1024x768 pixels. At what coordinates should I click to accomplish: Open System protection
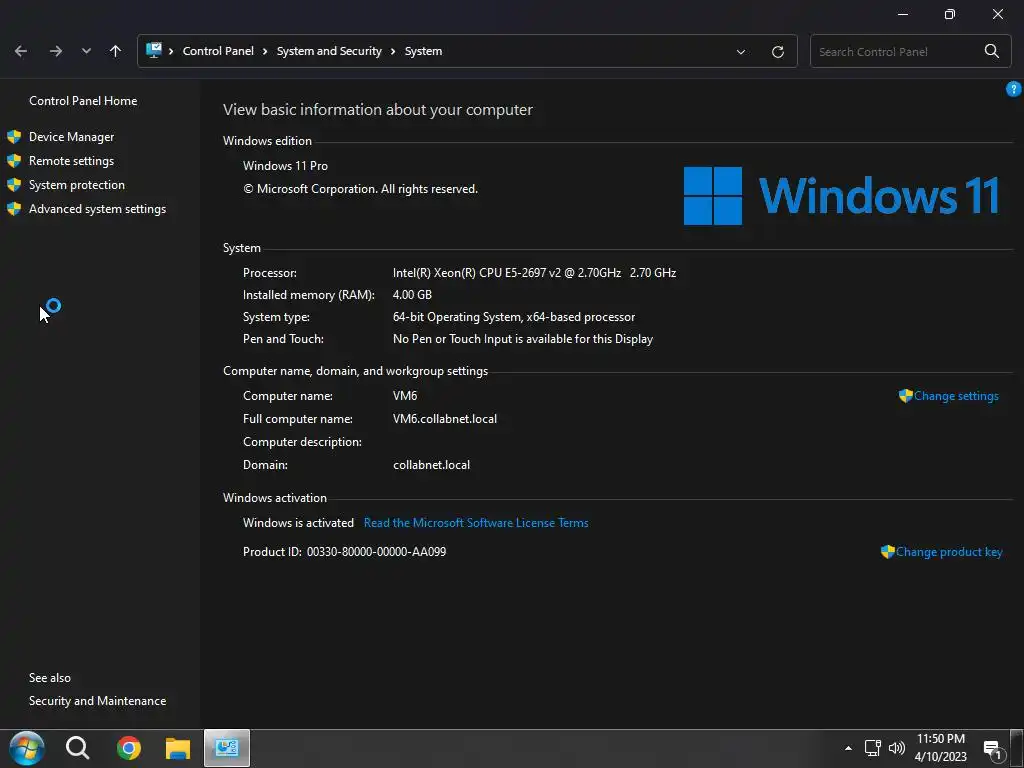pyautogui.click(x=76, y=185)
